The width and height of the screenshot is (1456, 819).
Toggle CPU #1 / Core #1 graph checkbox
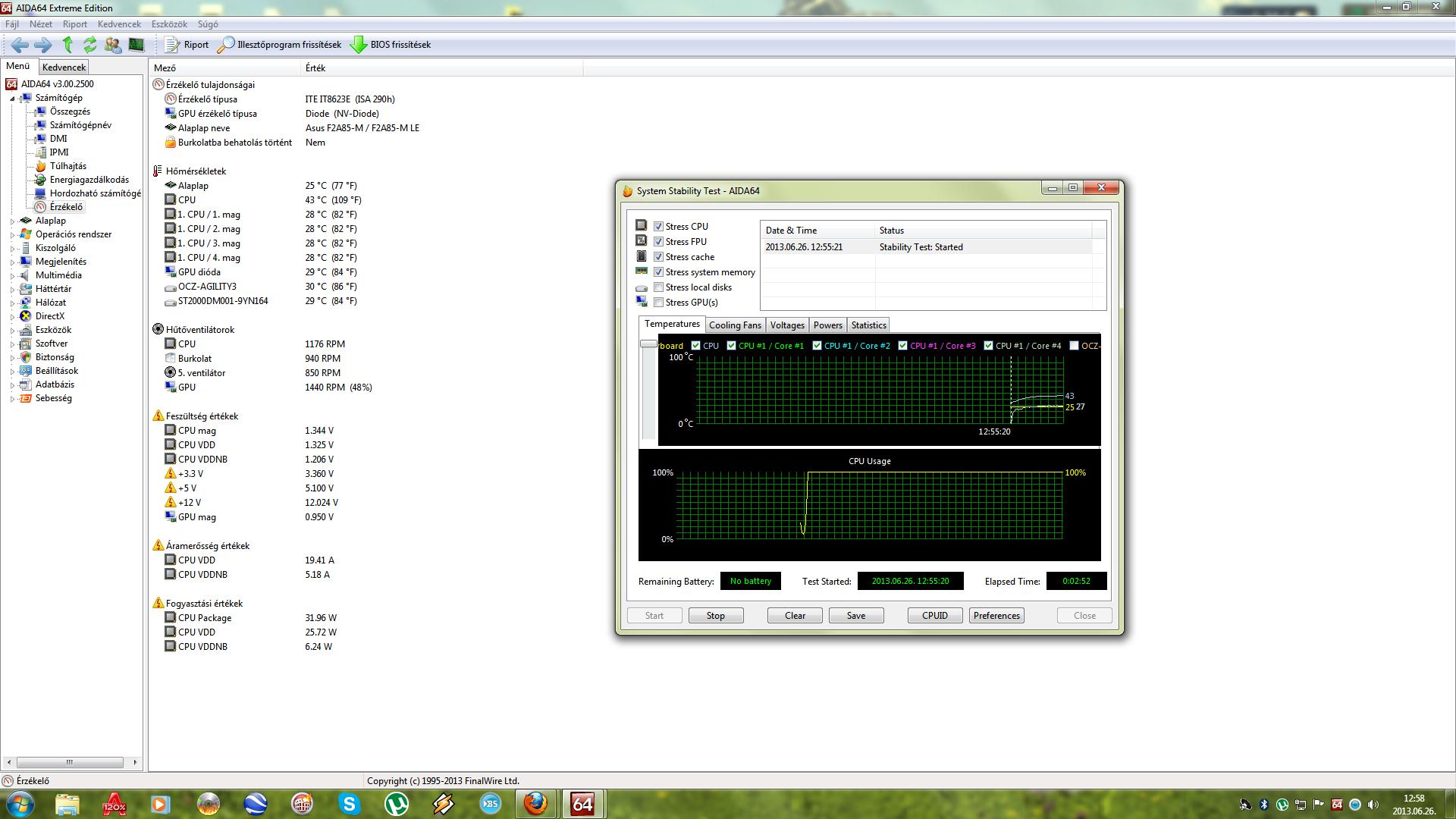[731, 346]
